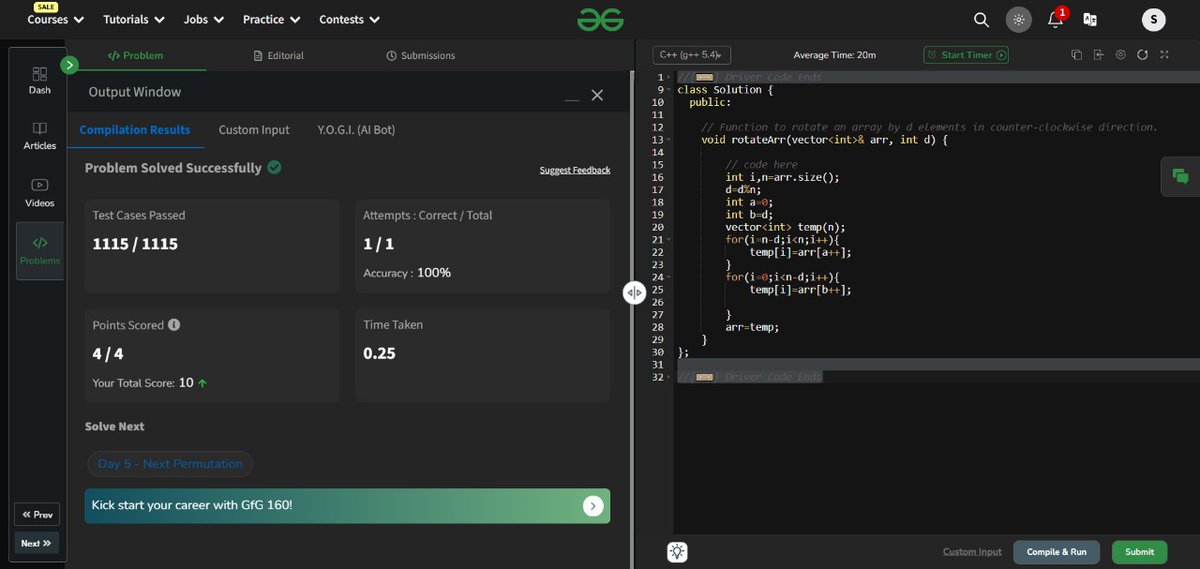Minimize the Output Window
Image resolution: width=1200 pixels, height=569 pixels.
point(571,98)
